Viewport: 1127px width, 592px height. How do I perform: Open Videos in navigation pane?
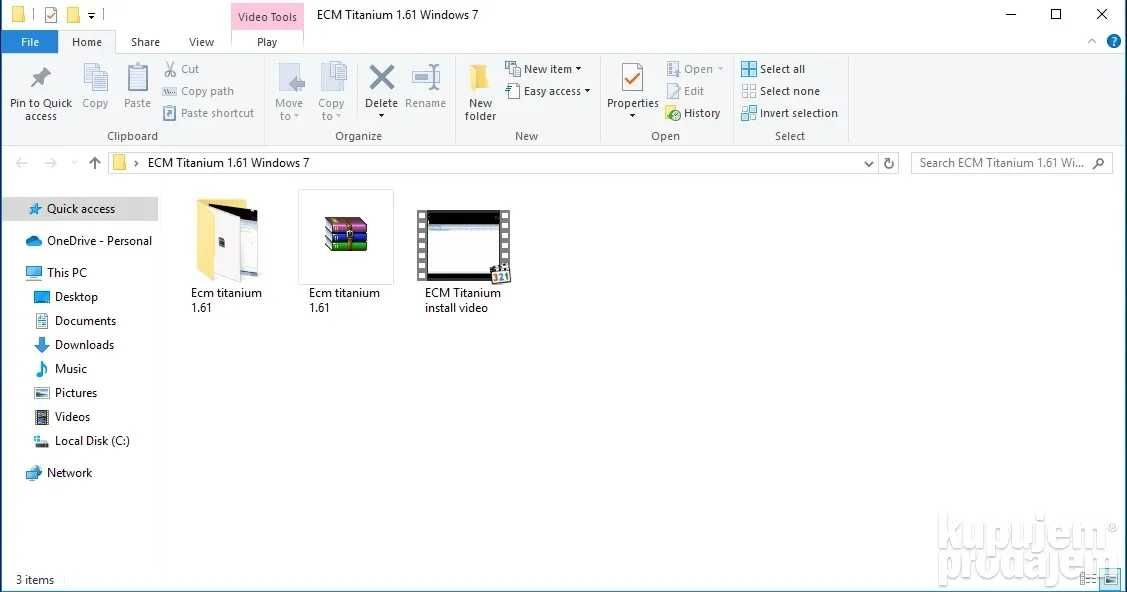pyautogui.click(x=63, y=417)
